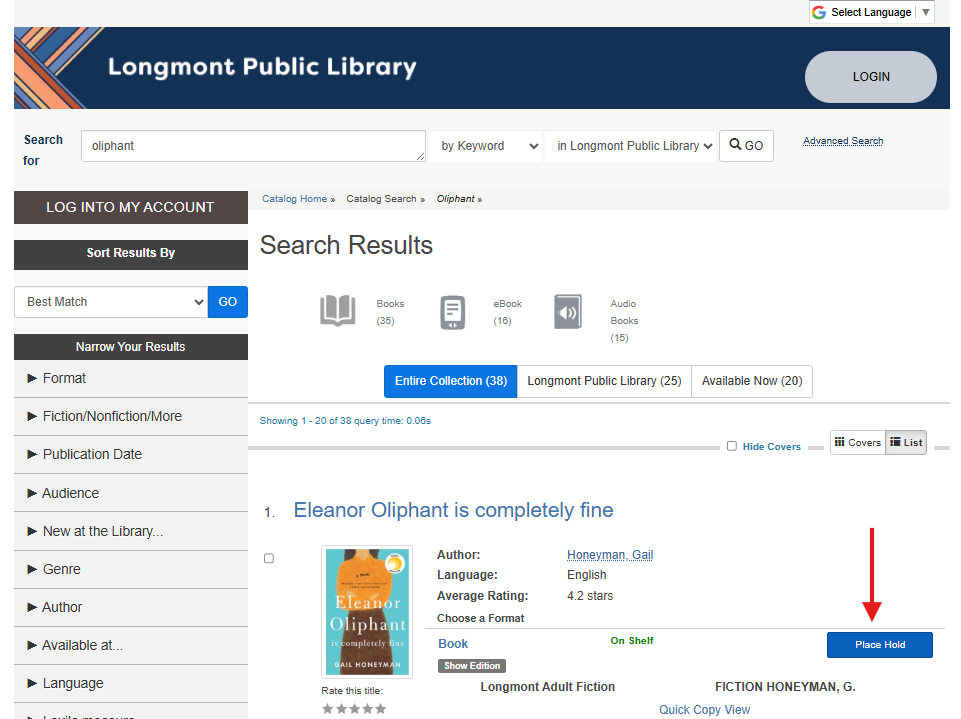Viewport: 961px width, 719px height.
Task: Filter results by the eBook icon
Action: click(453, 312)
